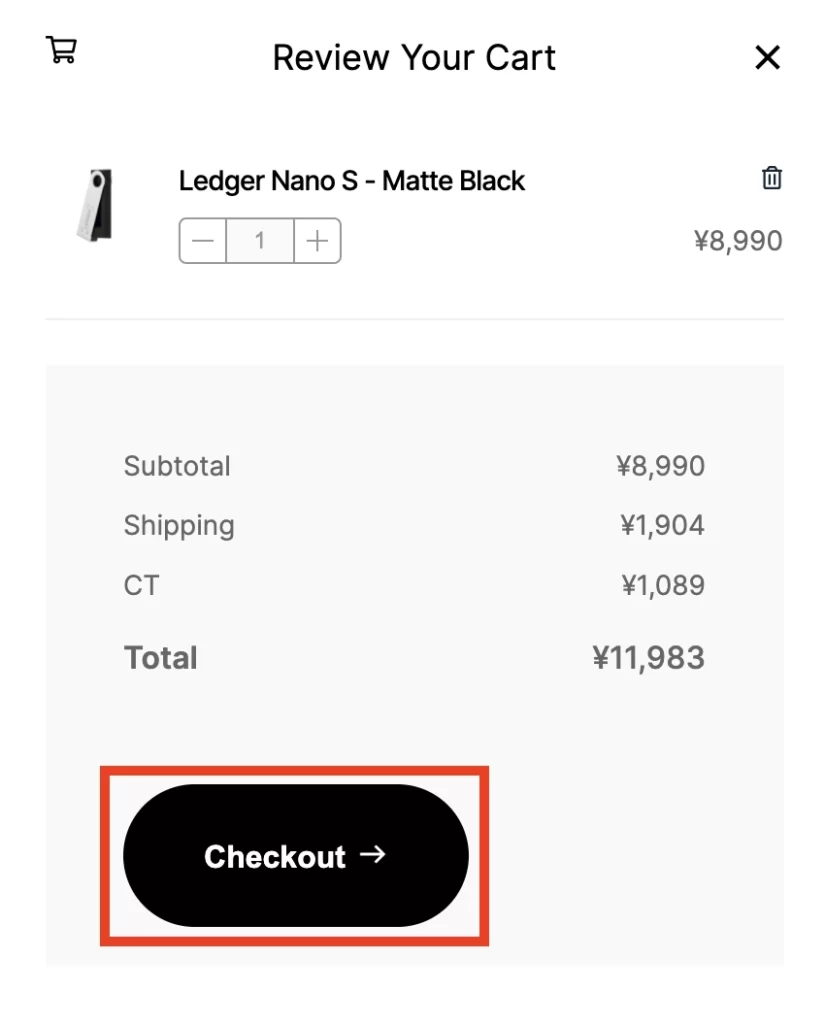Screen dimensions: 825x1024
Task: Open the Ledger Nano S - Matte Black title
Action: (x=351, y=181)
